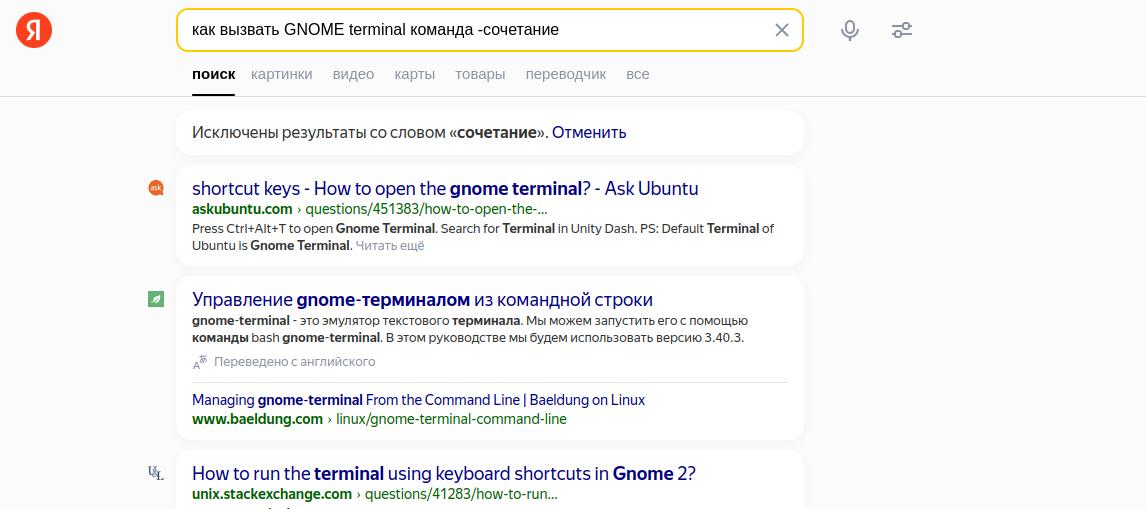Open "Управление gnome-терминалом из командной строки"

[422, 299]
